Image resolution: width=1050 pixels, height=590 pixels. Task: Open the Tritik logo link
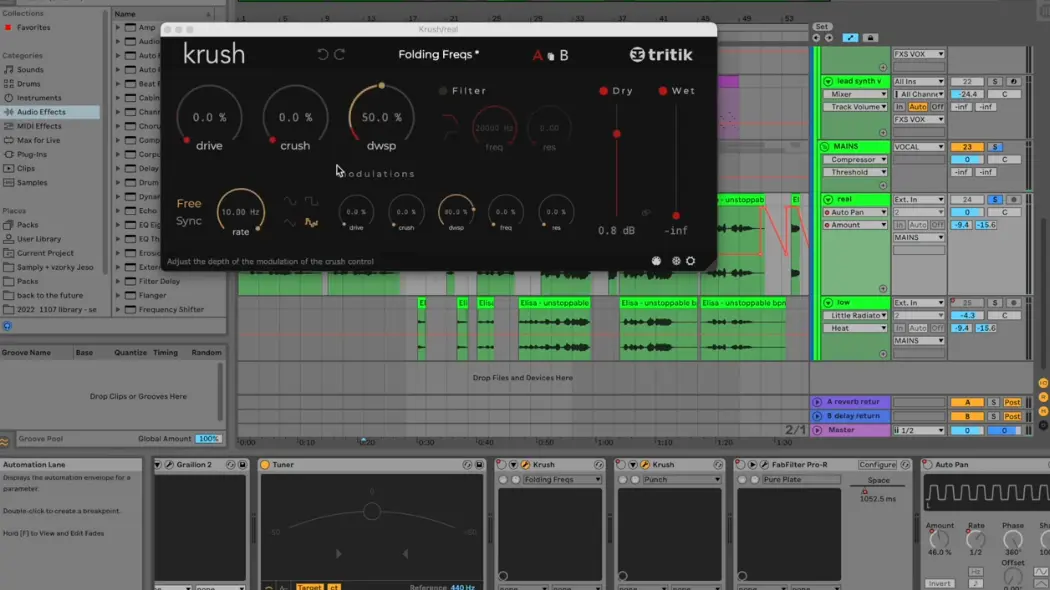(661, 55)
